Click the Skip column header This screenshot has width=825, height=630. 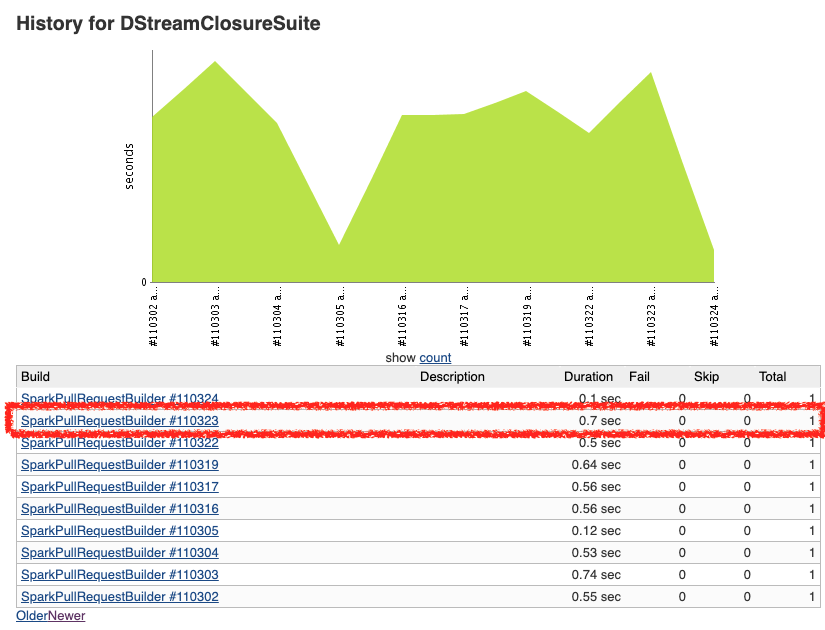pos(706,377)
